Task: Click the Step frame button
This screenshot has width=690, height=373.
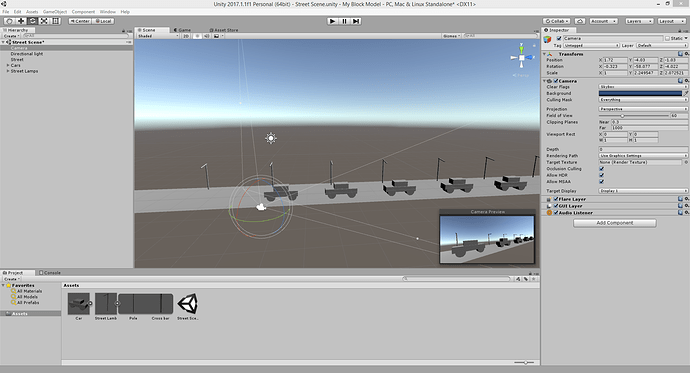Action: pos(356,21)
